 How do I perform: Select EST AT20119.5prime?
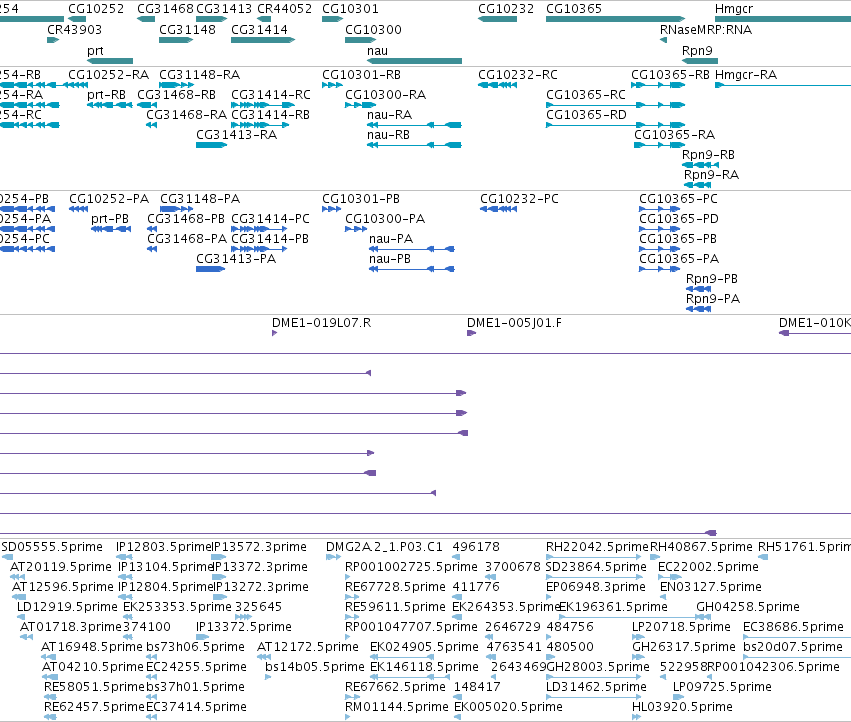coord(61,567)
